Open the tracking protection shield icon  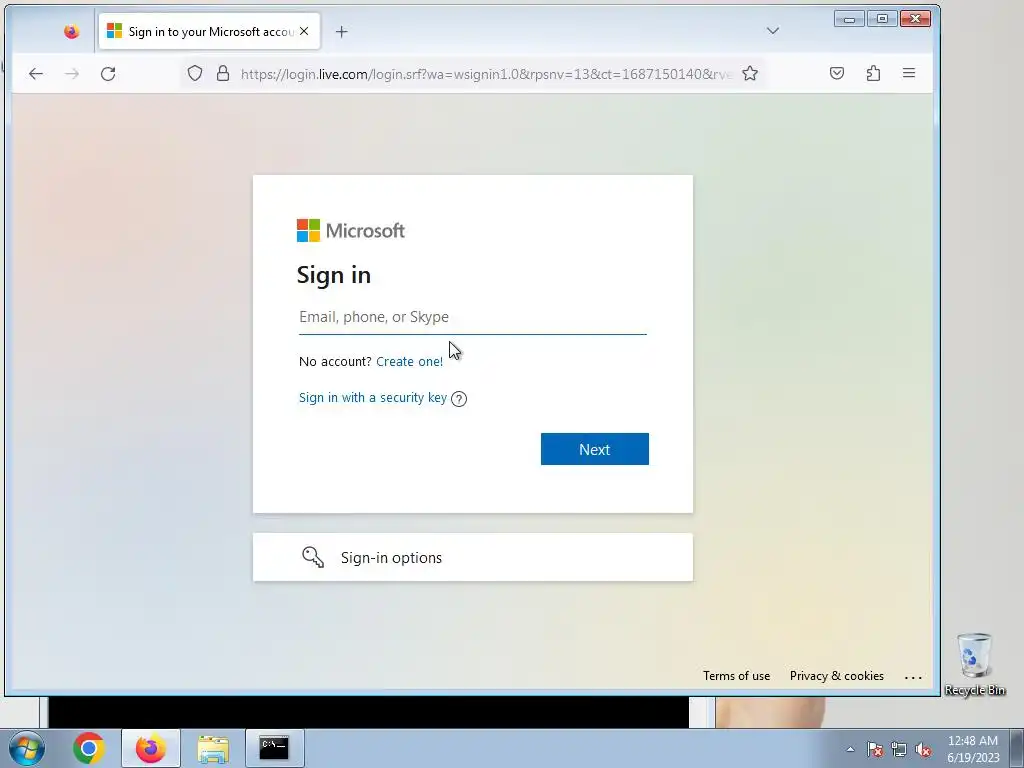click(195, 73)
